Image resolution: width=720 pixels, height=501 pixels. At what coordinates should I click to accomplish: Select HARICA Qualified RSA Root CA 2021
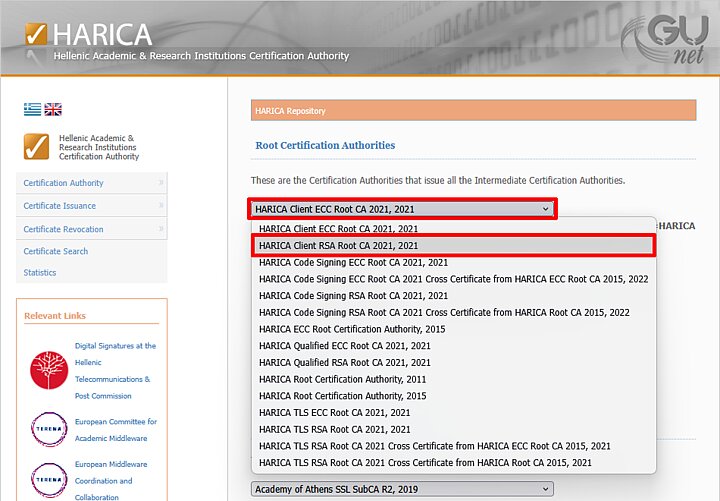click(x=344, y=362)
